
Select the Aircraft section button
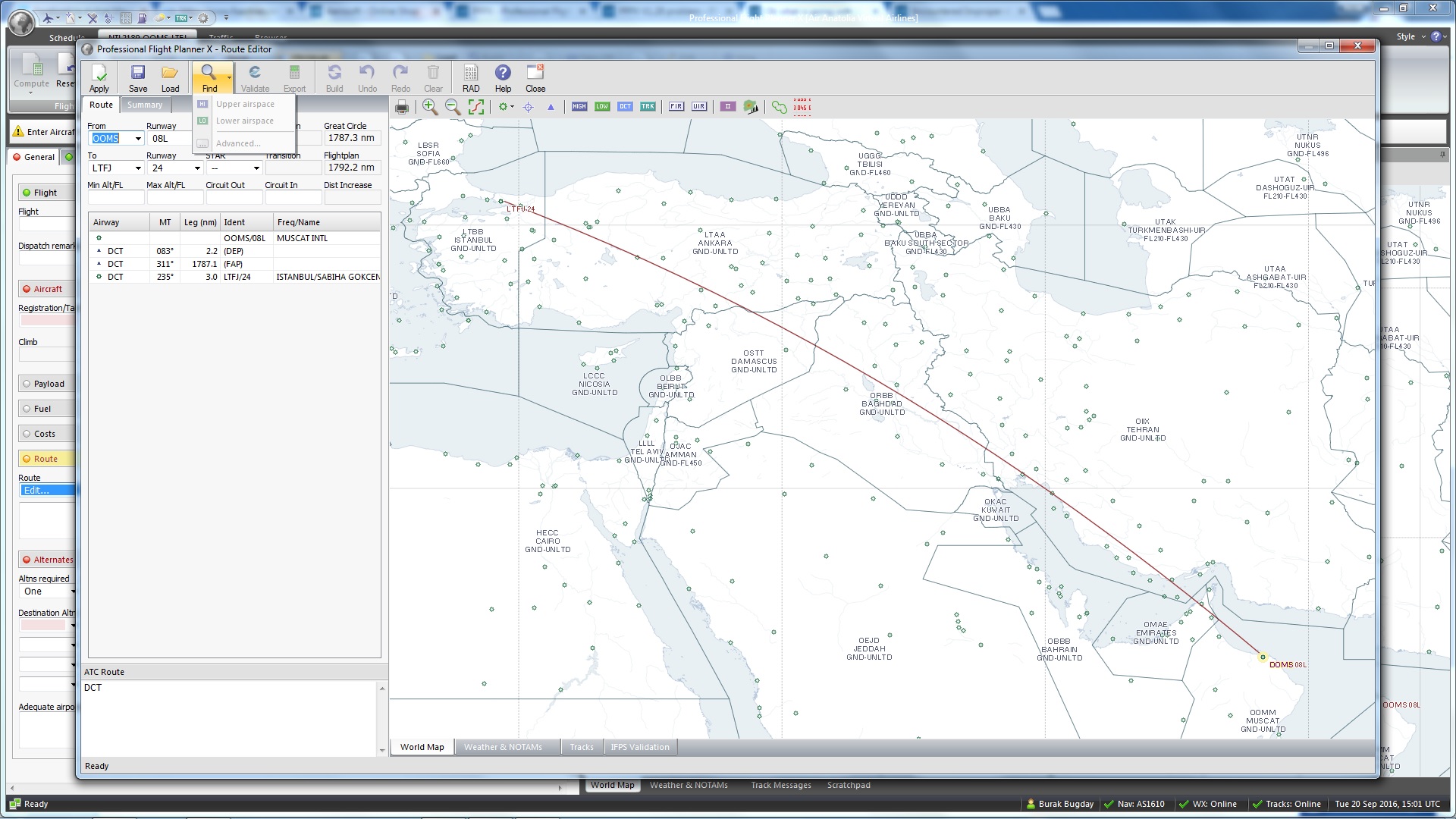point(47,289)
